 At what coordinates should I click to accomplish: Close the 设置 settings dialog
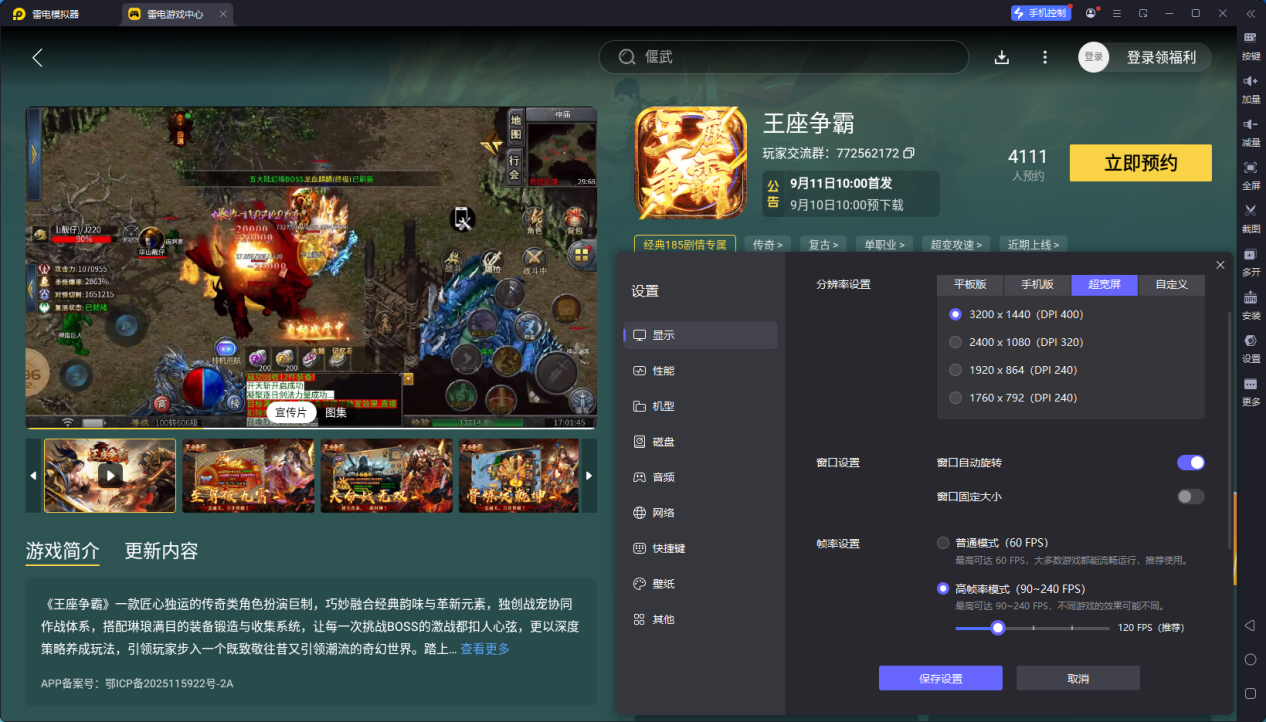click(x=1220, y=265)
